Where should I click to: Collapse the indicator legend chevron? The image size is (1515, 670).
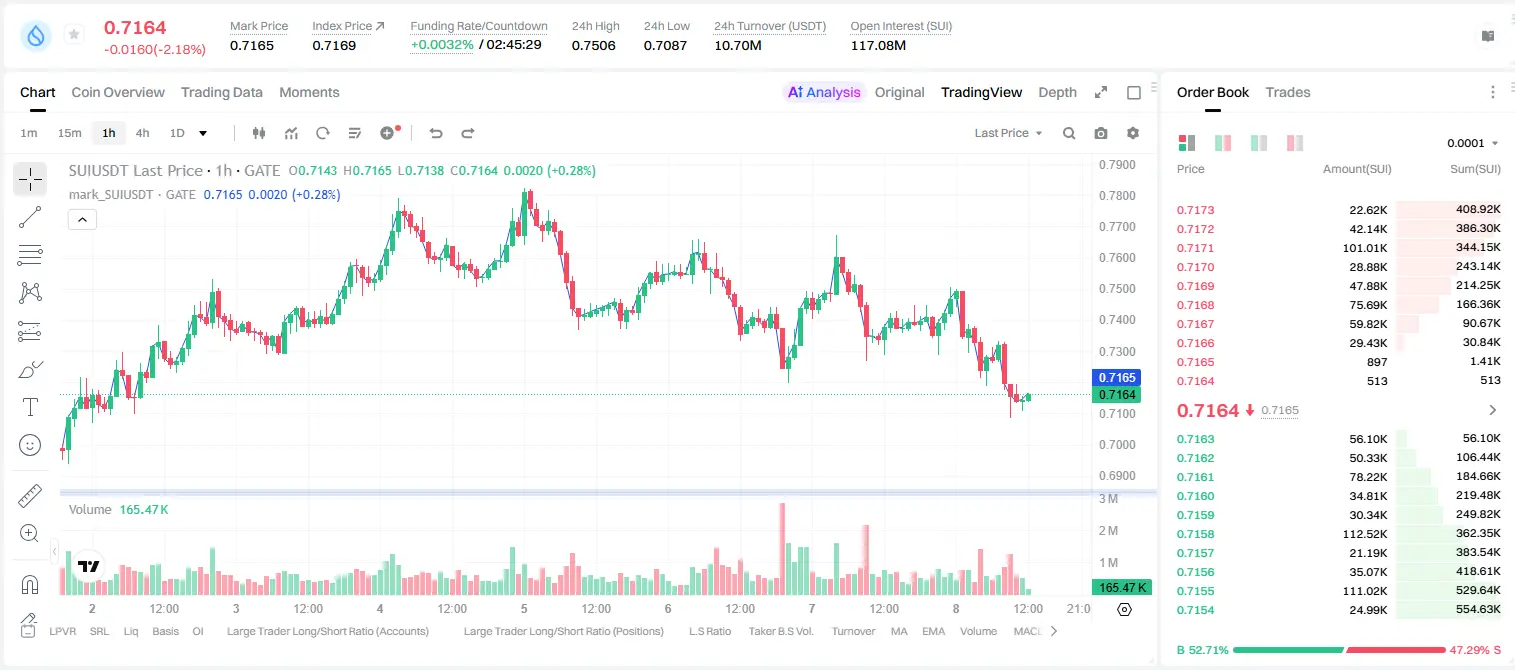tap(82, 219)
